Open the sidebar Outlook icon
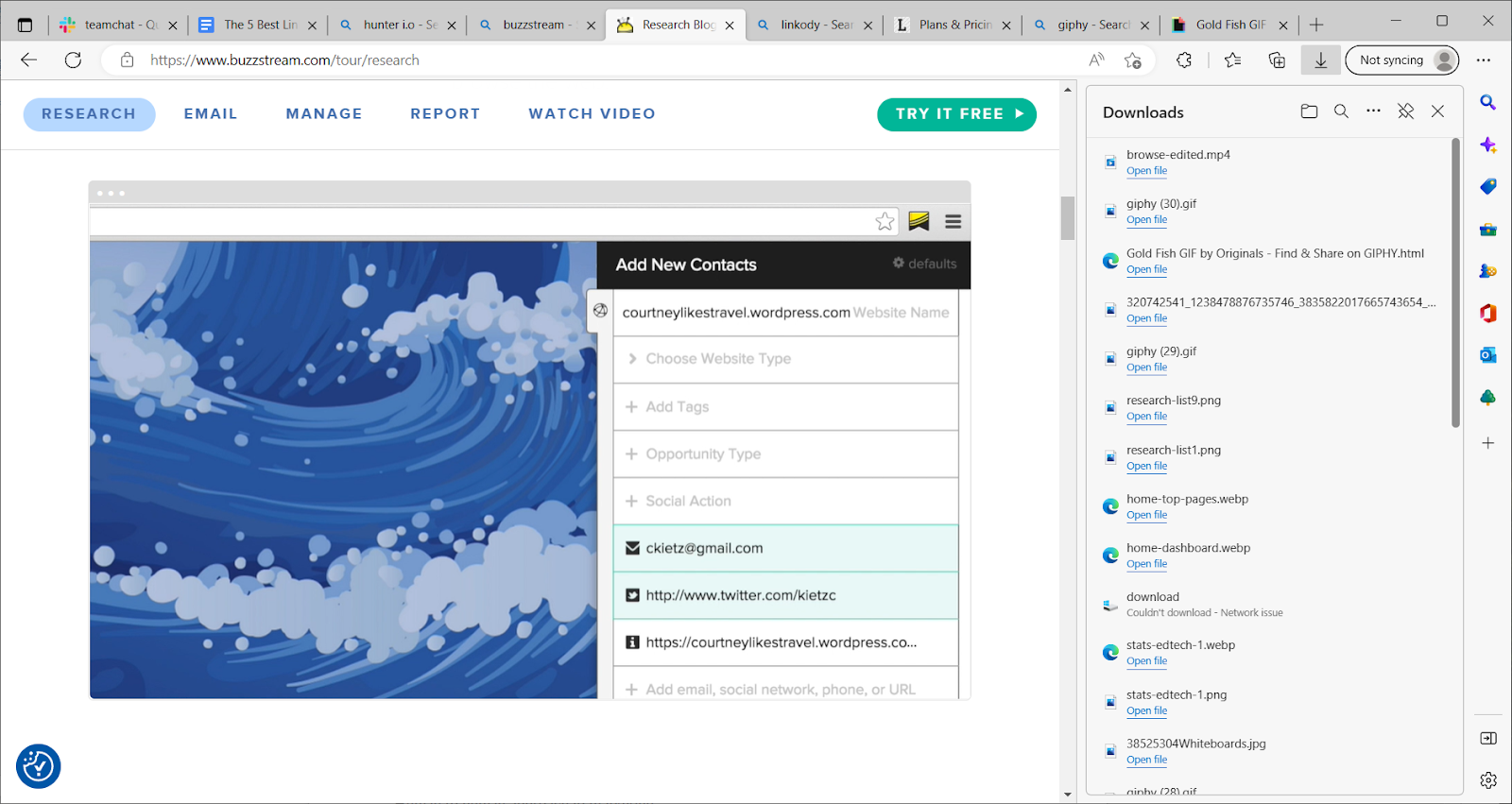The height and width of the screenshot is (804, 1512). pyautogui.click(x=1487, y=355)
